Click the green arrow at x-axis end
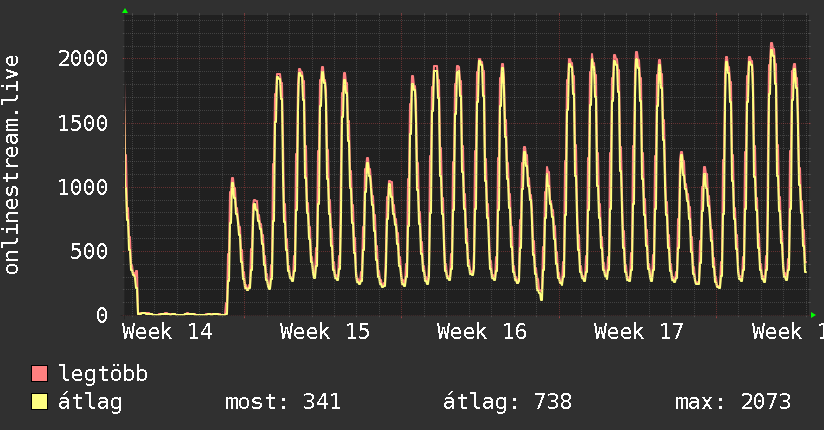This screenshot has height=430, width=824. 813,315
